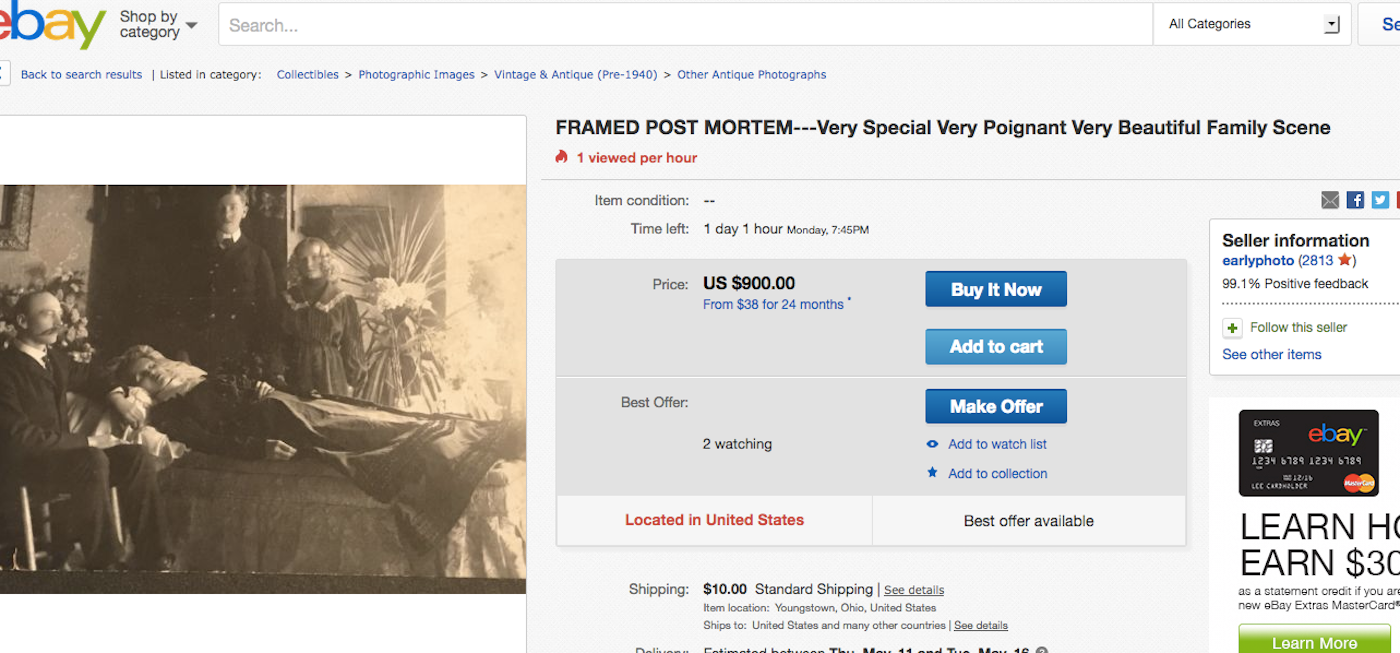Click the Add to cart button
The image size is (1400, 653).
tap(995, 347)
